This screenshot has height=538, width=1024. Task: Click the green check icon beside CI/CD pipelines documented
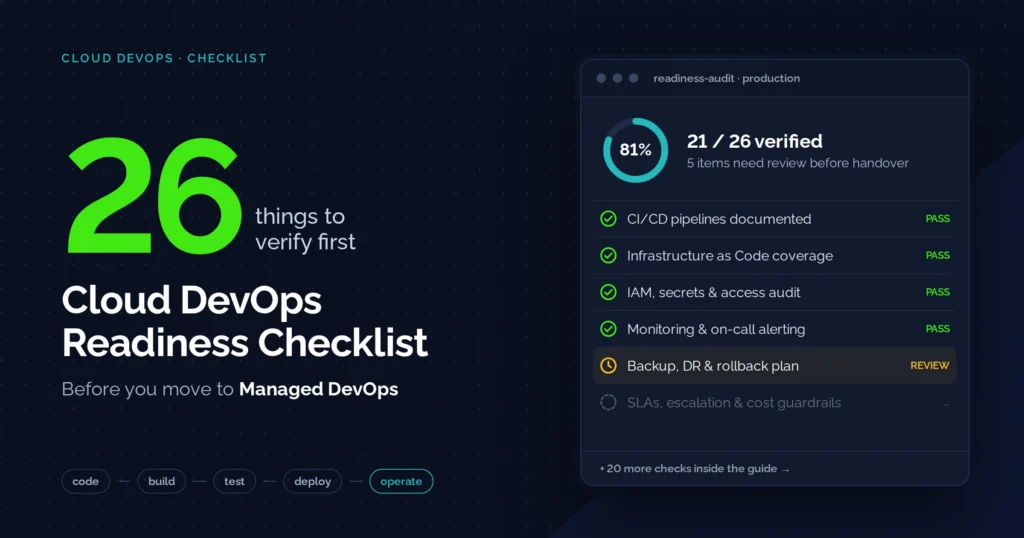click(x=608, y=219)
